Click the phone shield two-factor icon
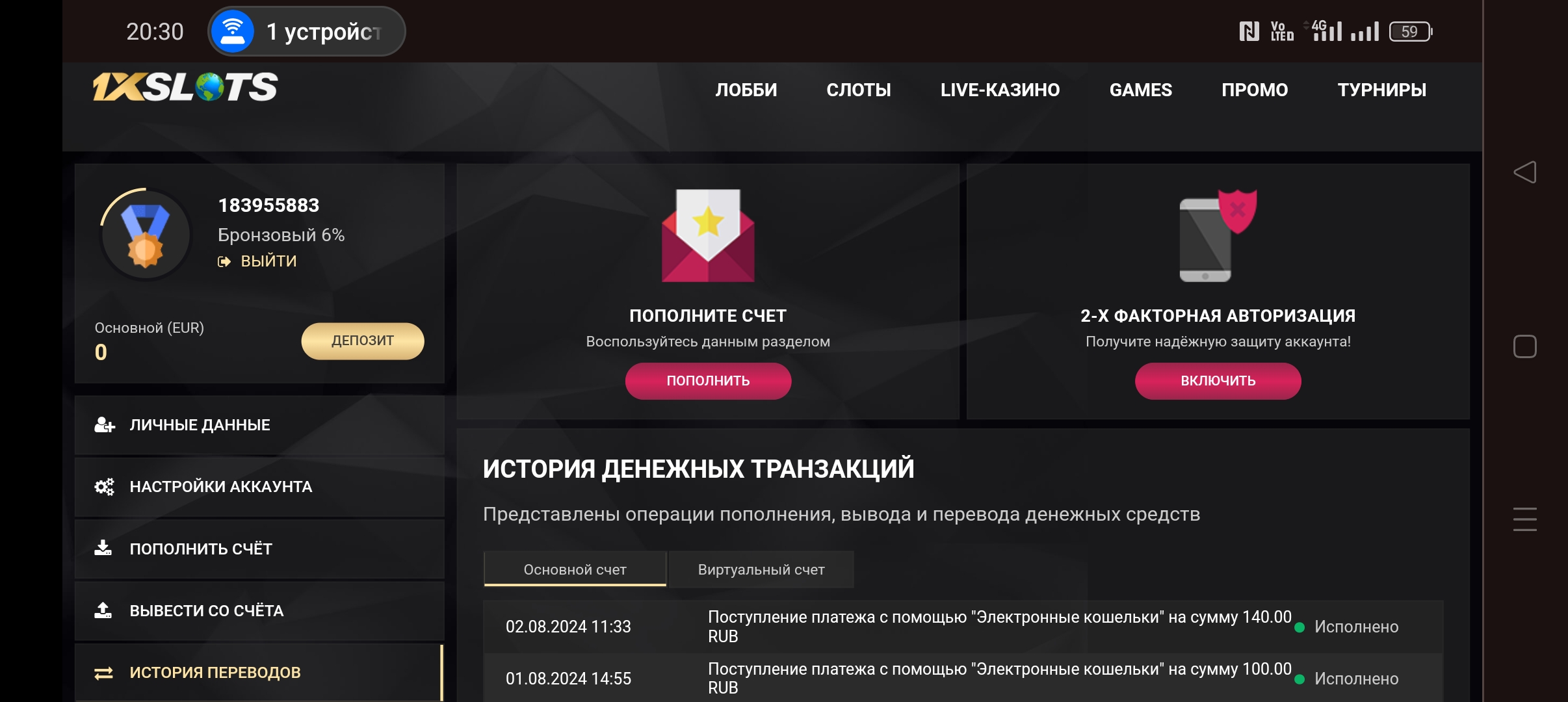1568x702 pixels. 1217,235
